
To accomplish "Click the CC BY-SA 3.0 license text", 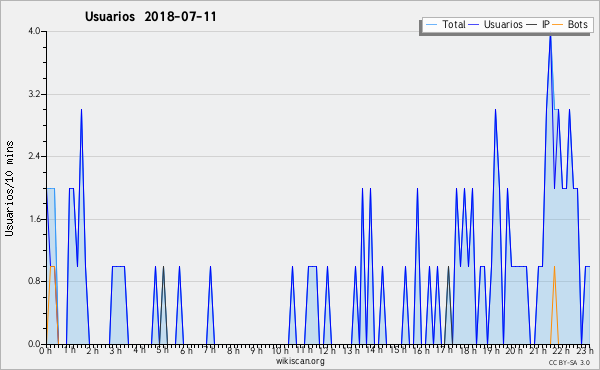I will pyautogui.click(x=569, y=363).
